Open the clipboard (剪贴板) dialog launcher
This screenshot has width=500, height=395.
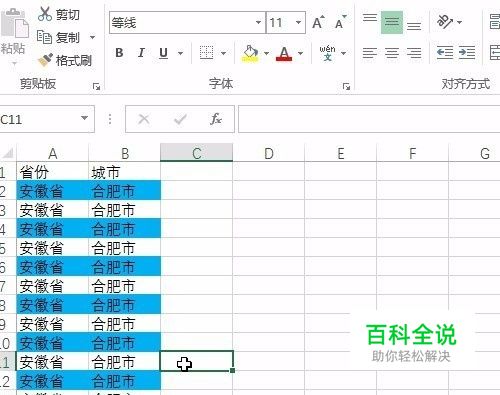pos(96,87)
